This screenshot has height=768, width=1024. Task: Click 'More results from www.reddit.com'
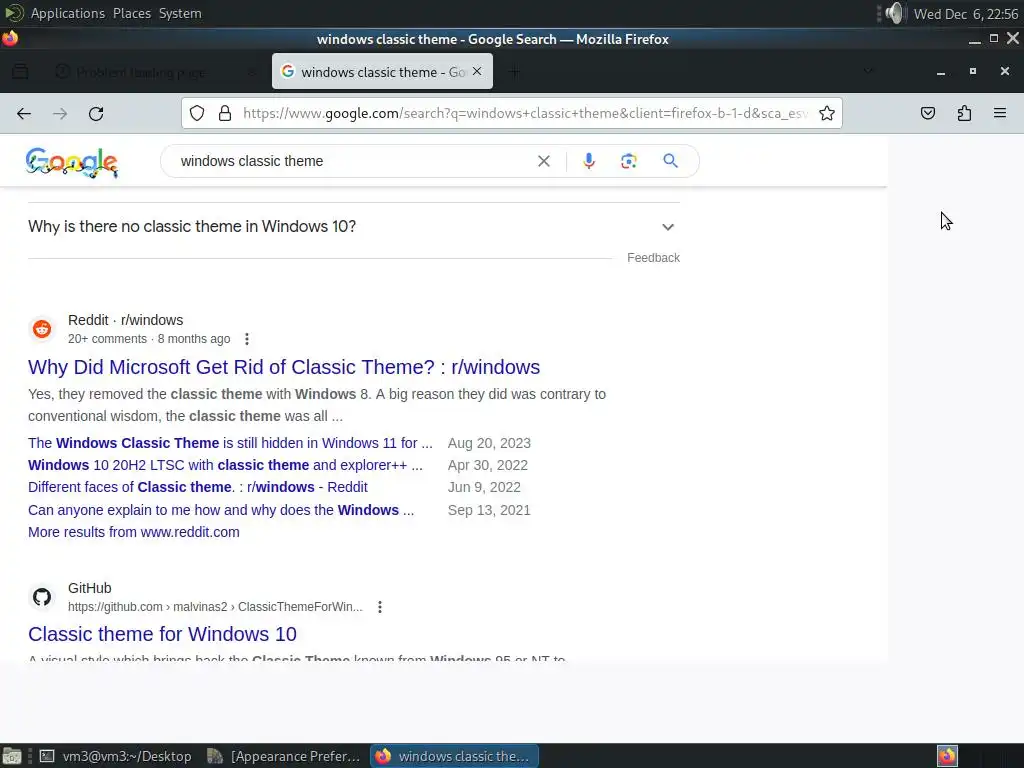click(134, 532)
